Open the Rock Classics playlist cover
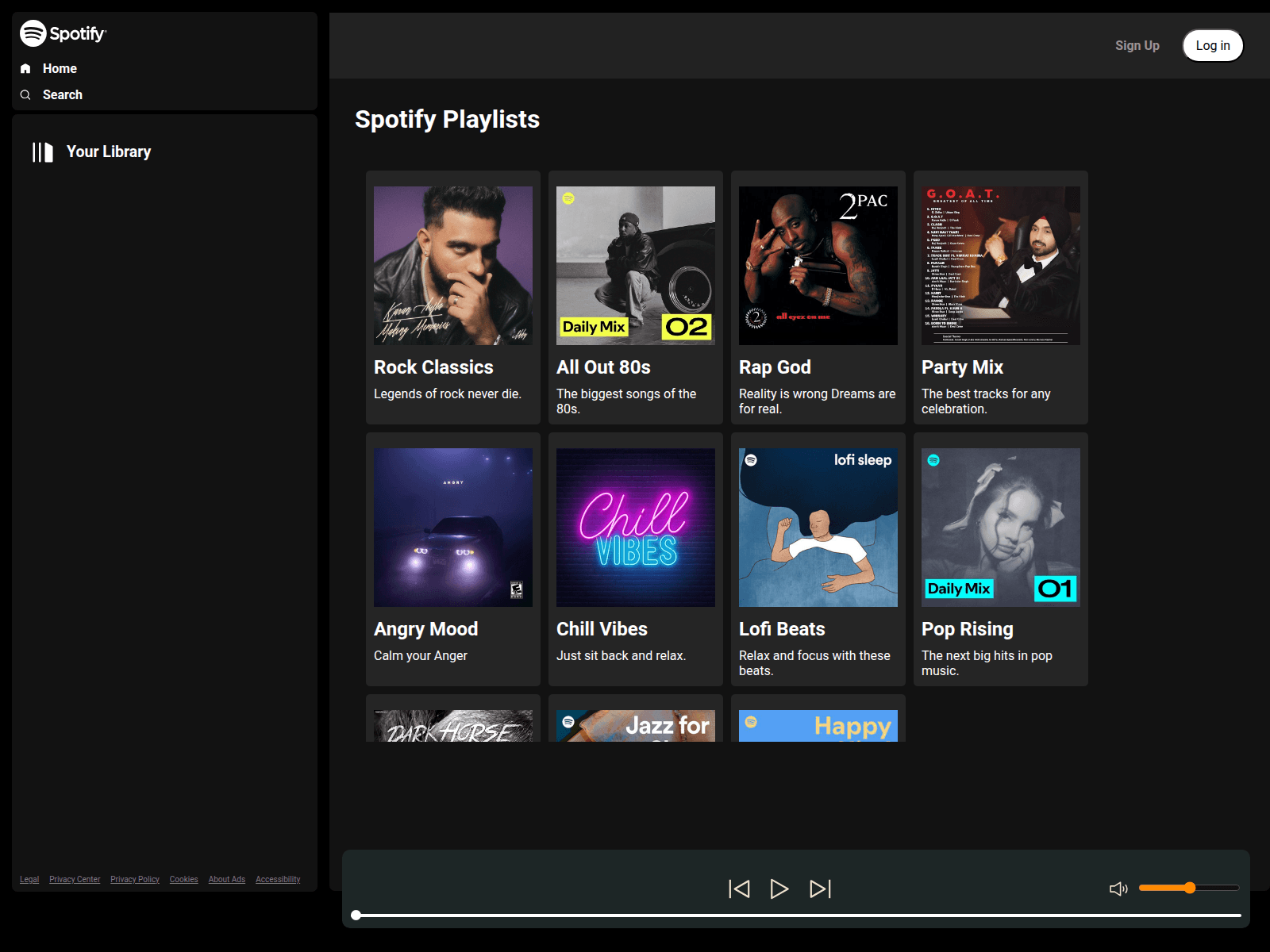 coord(453,266)
